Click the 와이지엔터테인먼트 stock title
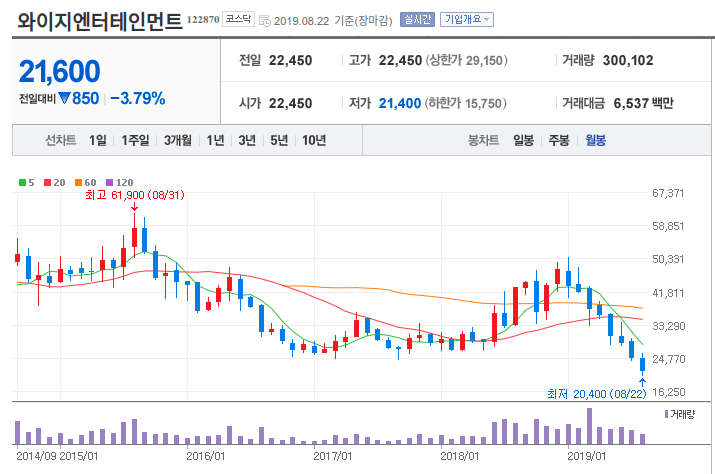Screen dimensions: 715x474 pos(99,21)
